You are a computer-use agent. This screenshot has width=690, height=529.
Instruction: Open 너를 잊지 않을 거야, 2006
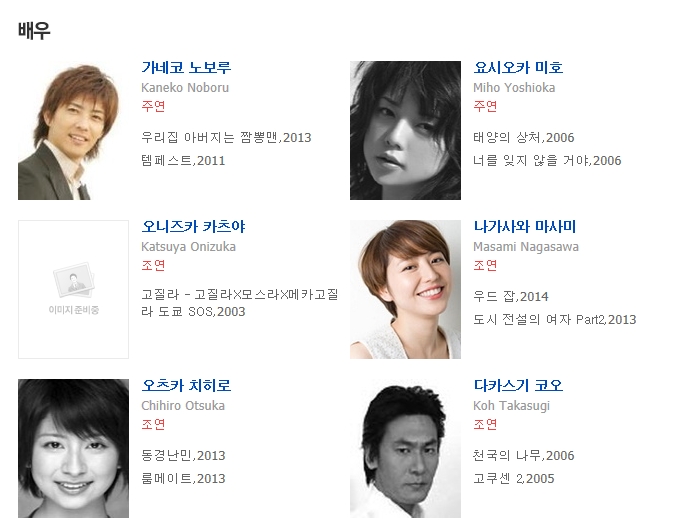(x=547, y=161)
